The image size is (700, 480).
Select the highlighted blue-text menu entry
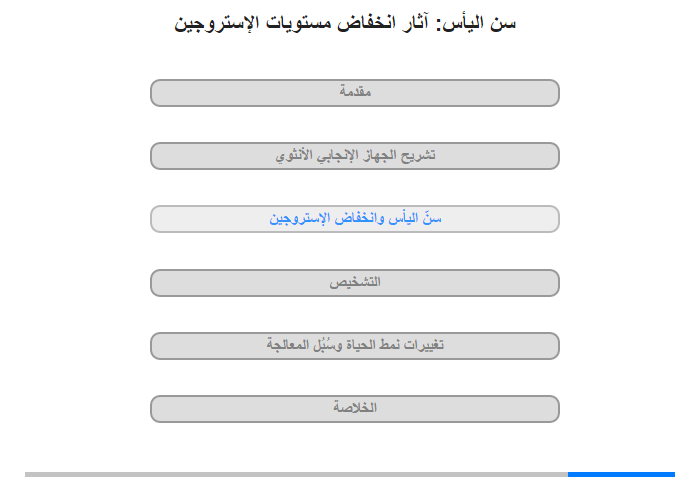point(355,219)
